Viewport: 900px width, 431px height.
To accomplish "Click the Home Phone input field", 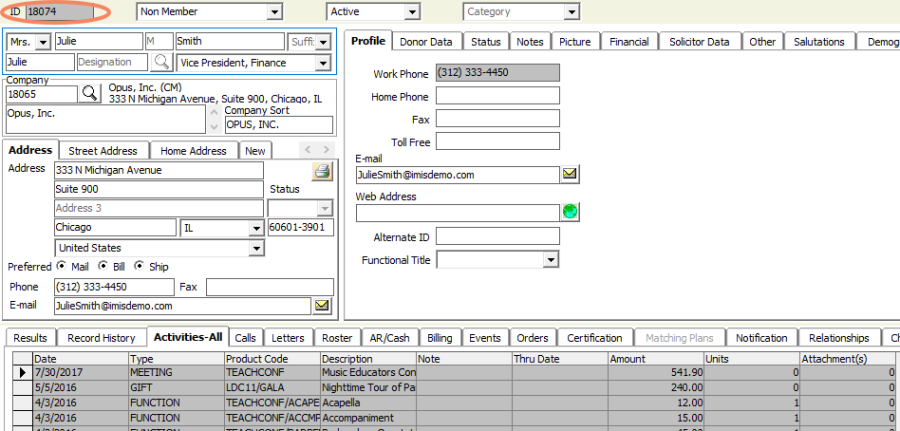I will tap(497, 96).
